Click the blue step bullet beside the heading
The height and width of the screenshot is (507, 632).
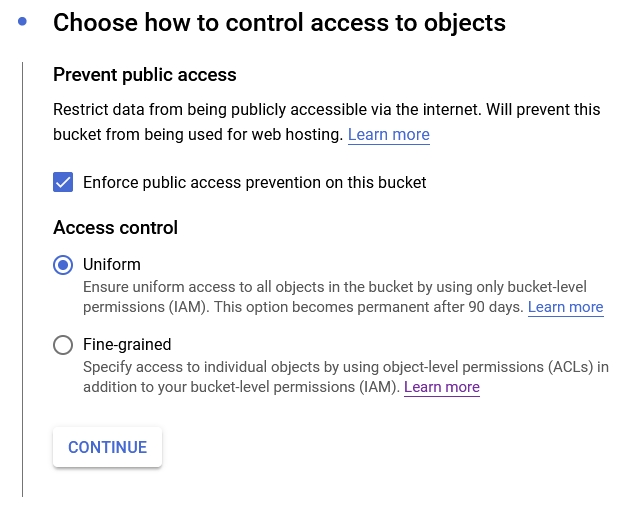[22, 21]
